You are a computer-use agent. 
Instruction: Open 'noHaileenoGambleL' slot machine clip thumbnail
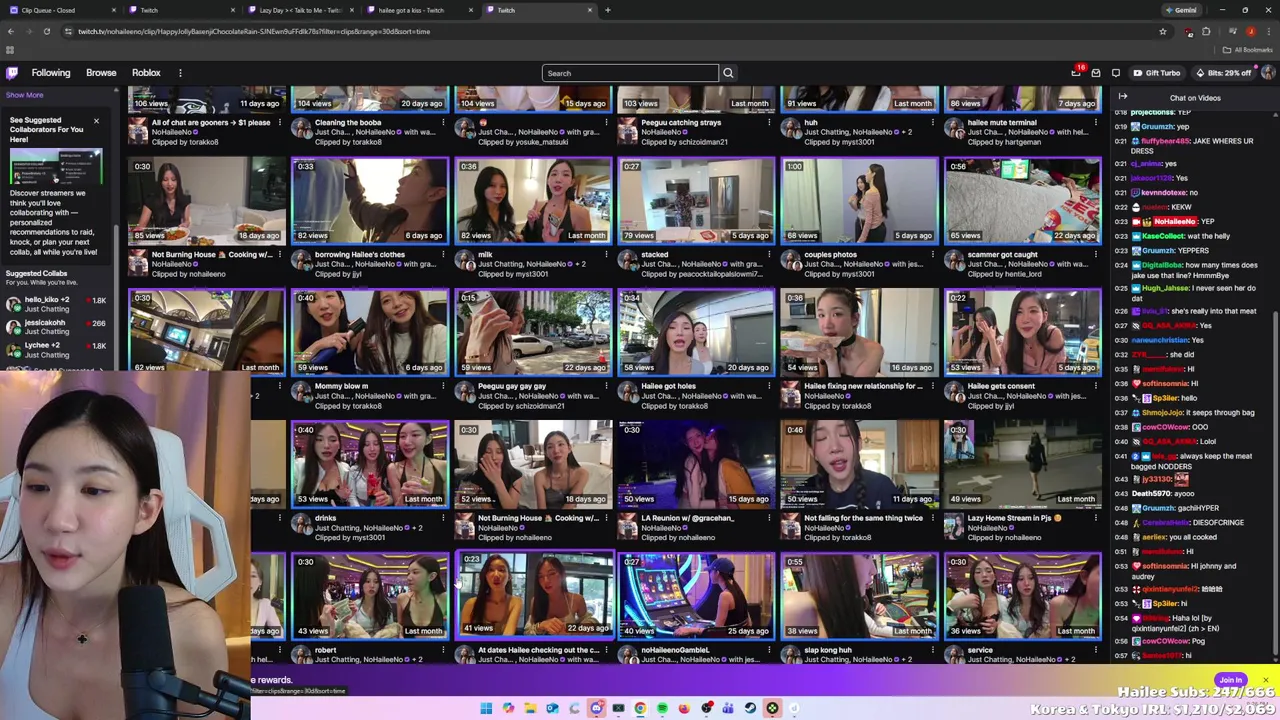click(x=696, y=596)
